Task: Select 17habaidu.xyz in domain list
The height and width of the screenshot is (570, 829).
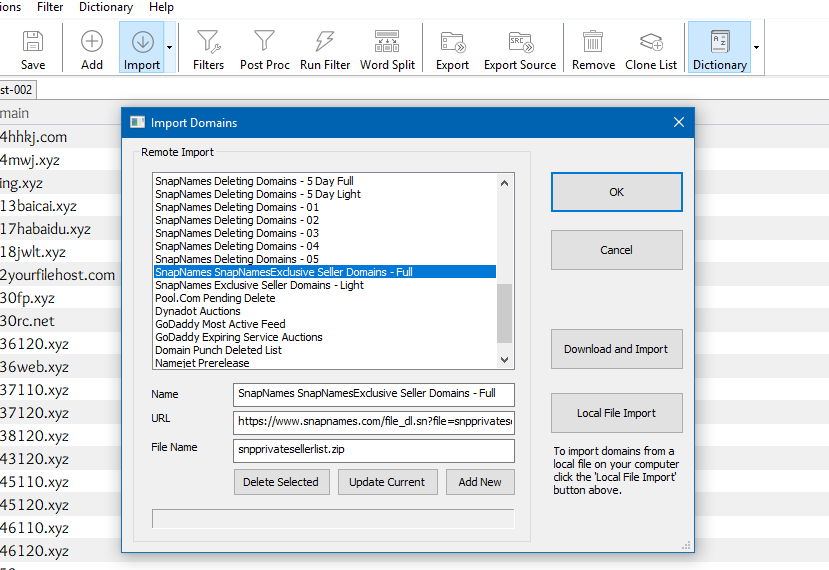Action: pos(45,229)
